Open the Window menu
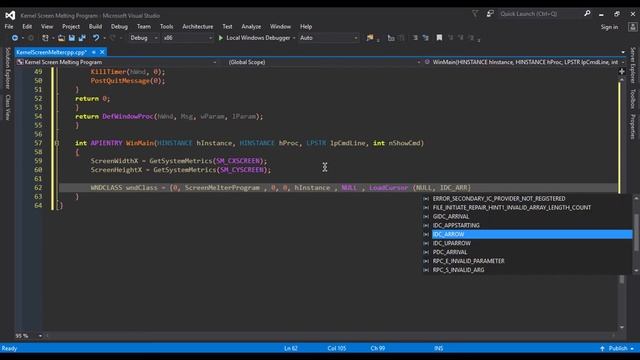This screenshot has width=640, height=360. coord(280,27)
